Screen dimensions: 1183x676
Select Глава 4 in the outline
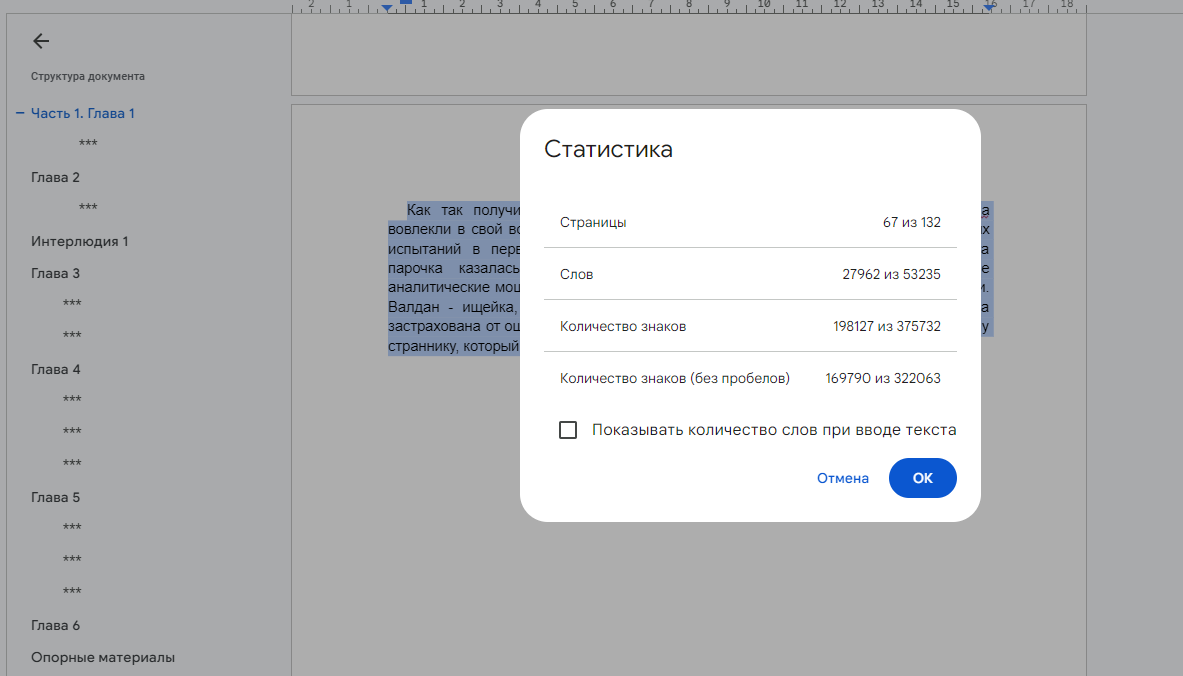55,369
